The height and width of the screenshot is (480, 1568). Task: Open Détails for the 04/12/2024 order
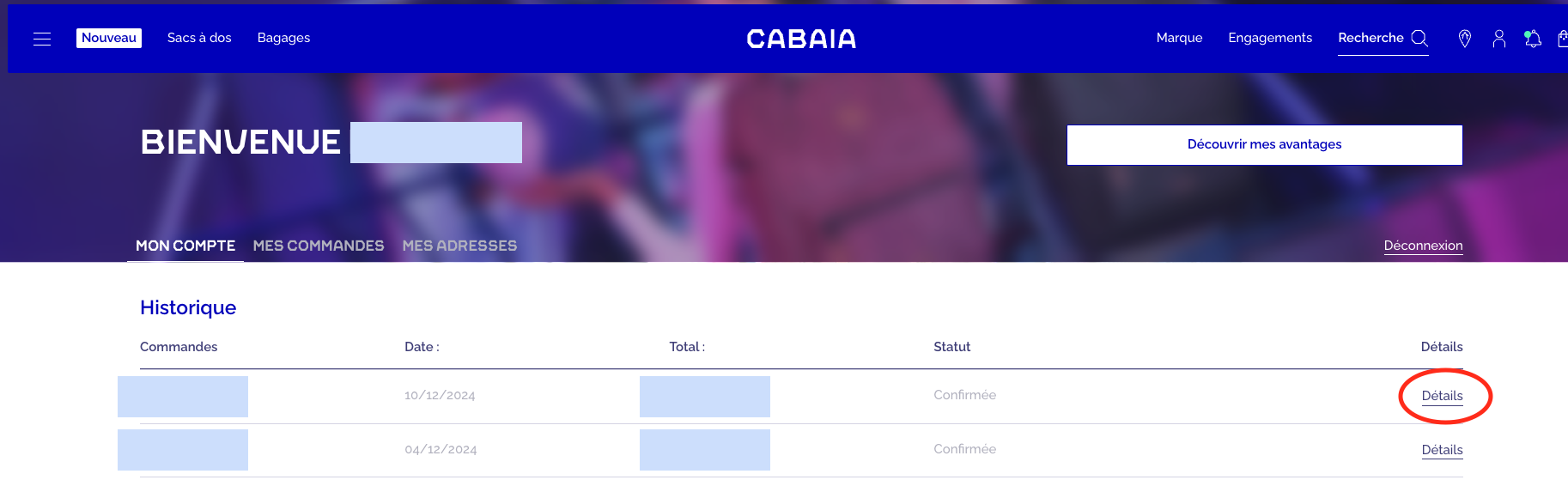click(1442, 450)
